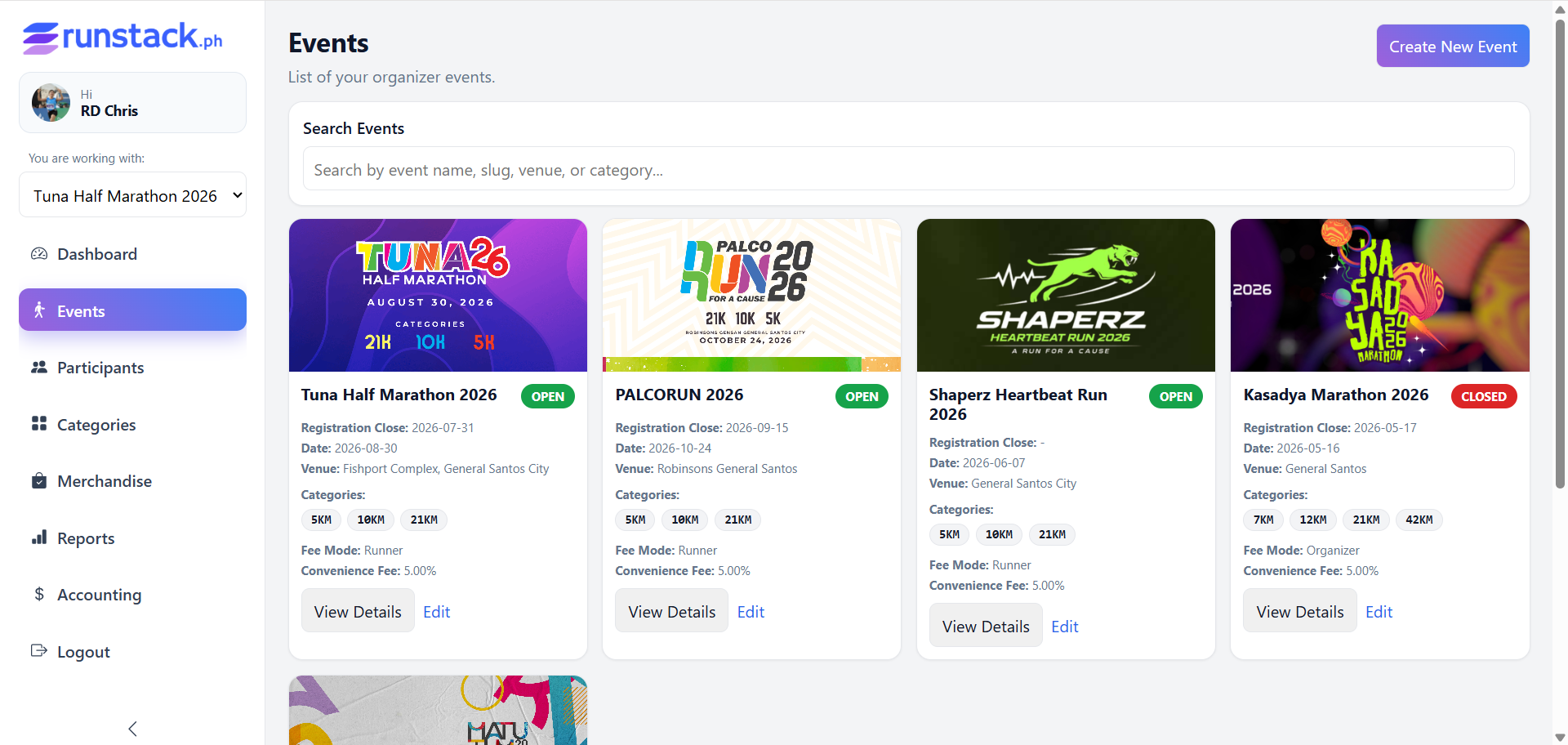Image resolution: width=1568 pixels, height=745 pixels.
Task: Click the partially visible fifth event banner
Action: [x=438, y=710]
